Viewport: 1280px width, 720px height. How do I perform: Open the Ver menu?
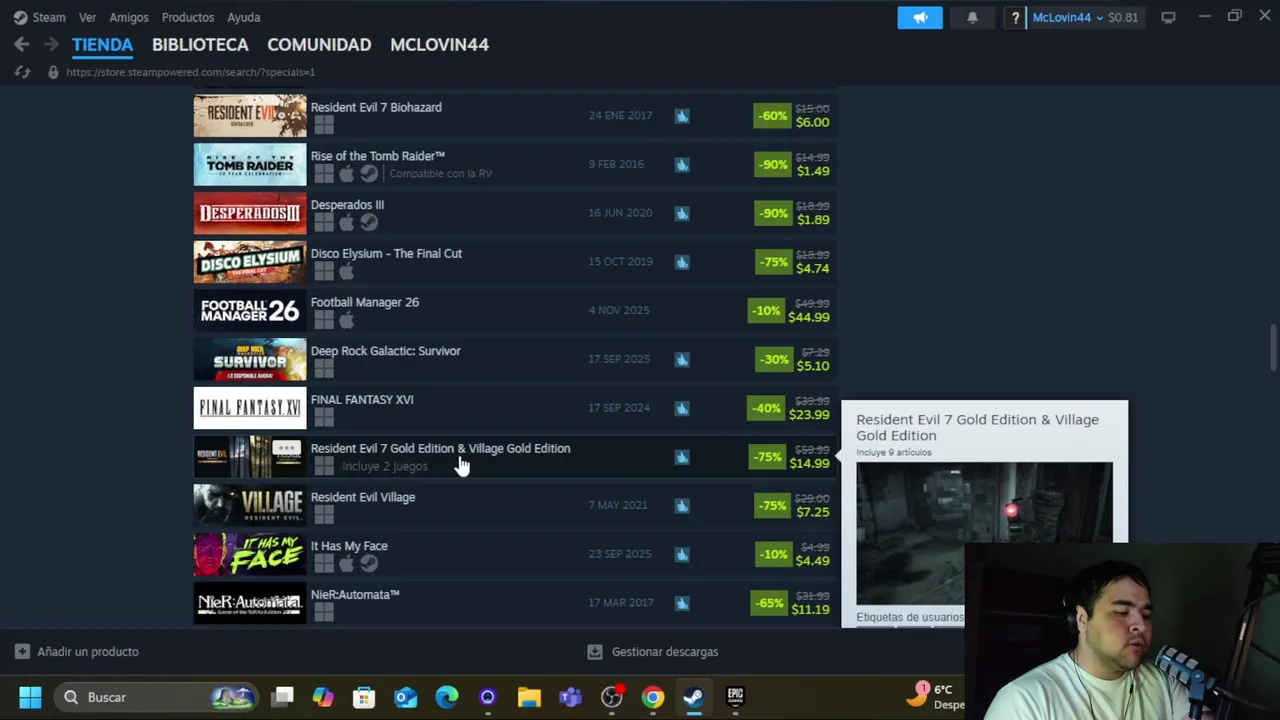[x=87, y=17]
